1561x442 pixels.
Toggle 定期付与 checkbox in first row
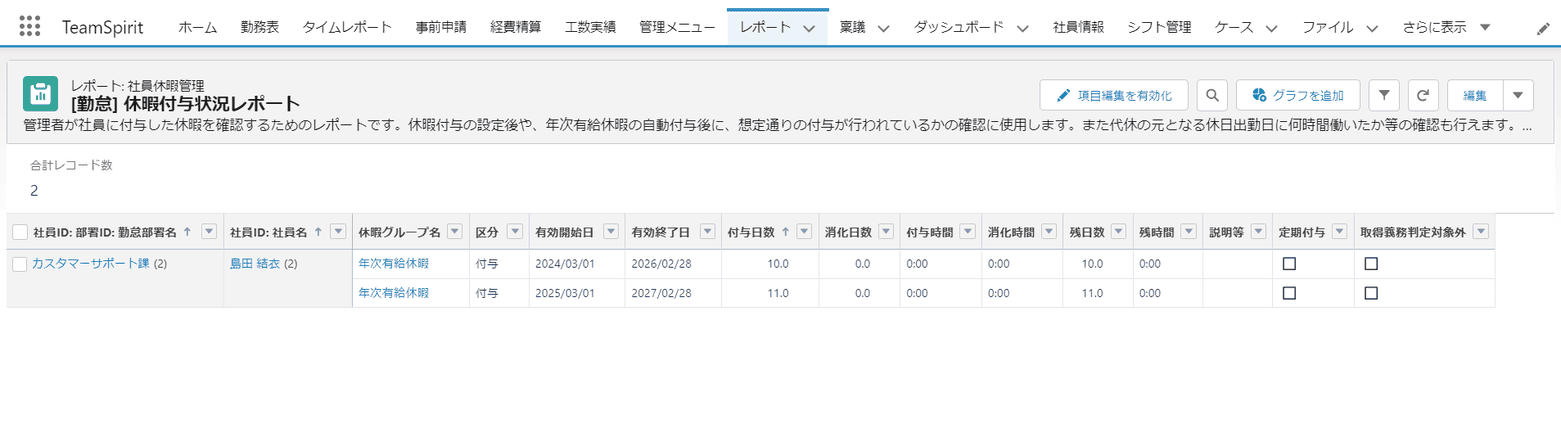click(x=1289, y=264)
